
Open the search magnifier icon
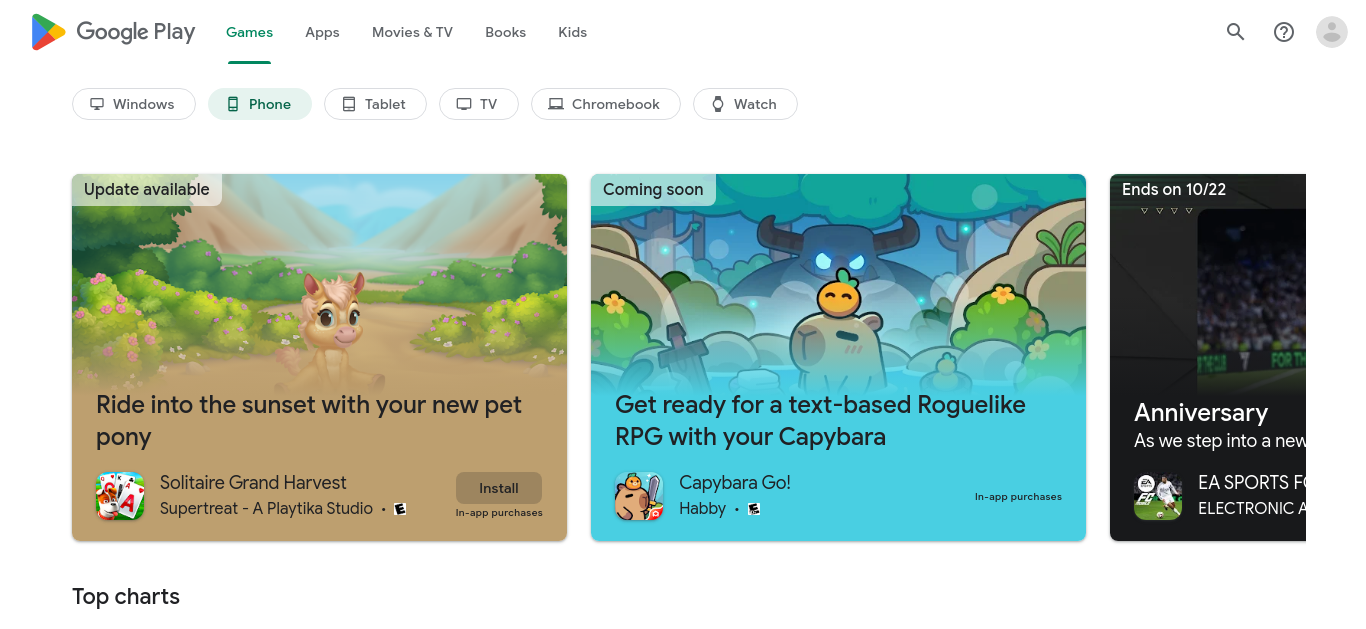pyautogui.click(x=1236, y=32)
